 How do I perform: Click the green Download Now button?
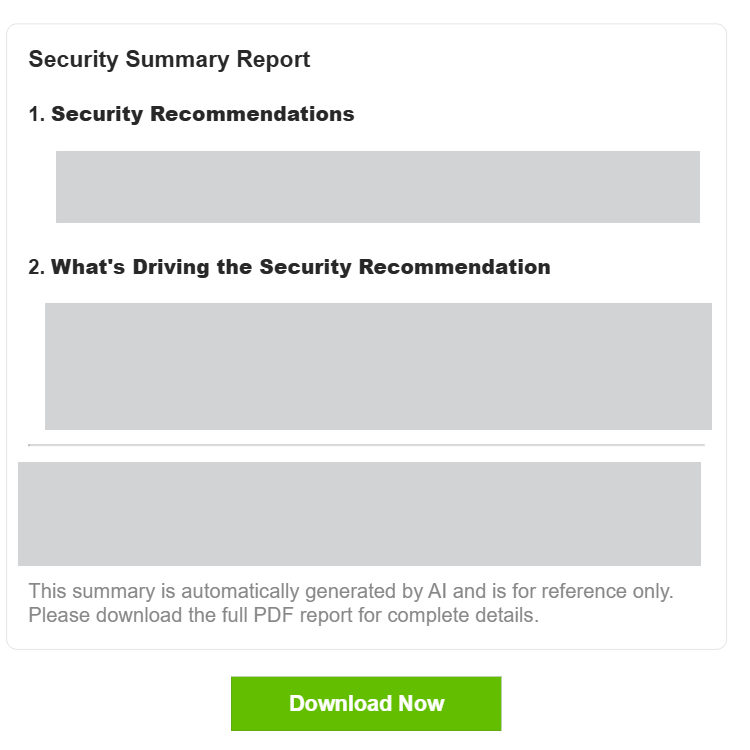(366, 703)
